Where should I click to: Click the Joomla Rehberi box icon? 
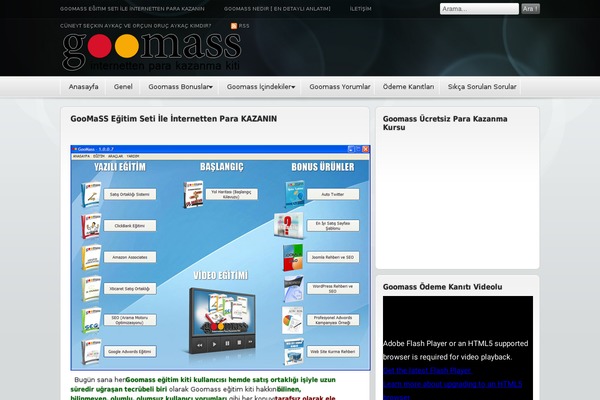[293, 257]
